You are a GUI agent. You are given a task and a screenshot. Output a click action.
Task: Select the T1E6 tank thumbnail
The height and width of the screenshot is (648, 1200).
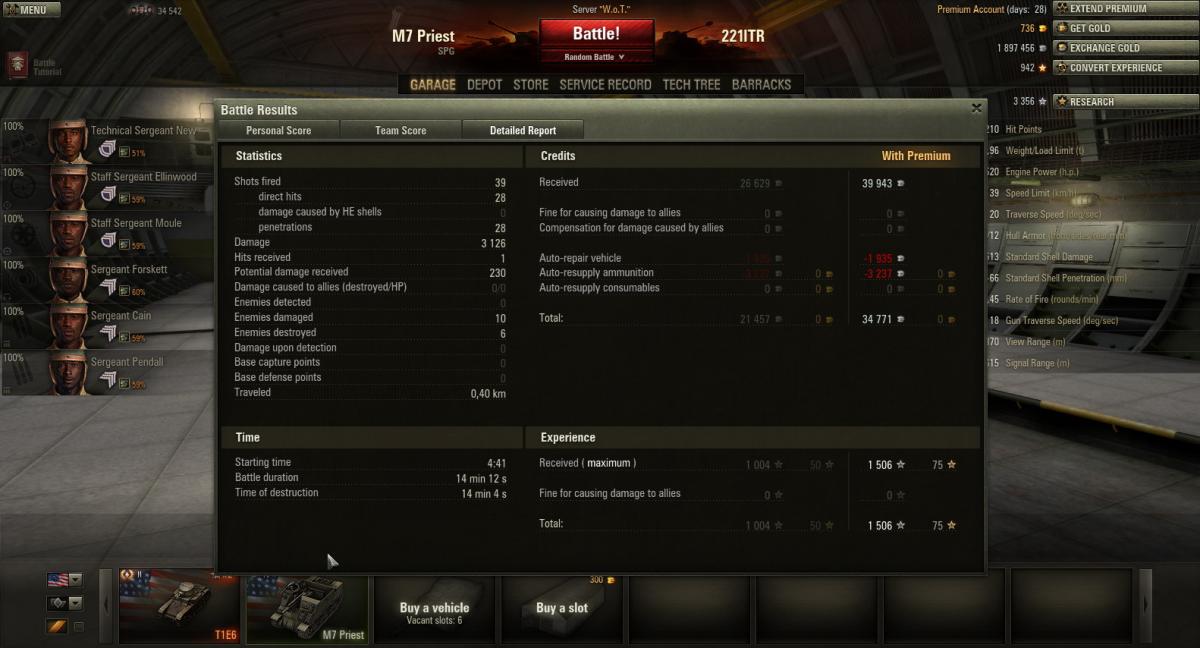coord(179,607)
